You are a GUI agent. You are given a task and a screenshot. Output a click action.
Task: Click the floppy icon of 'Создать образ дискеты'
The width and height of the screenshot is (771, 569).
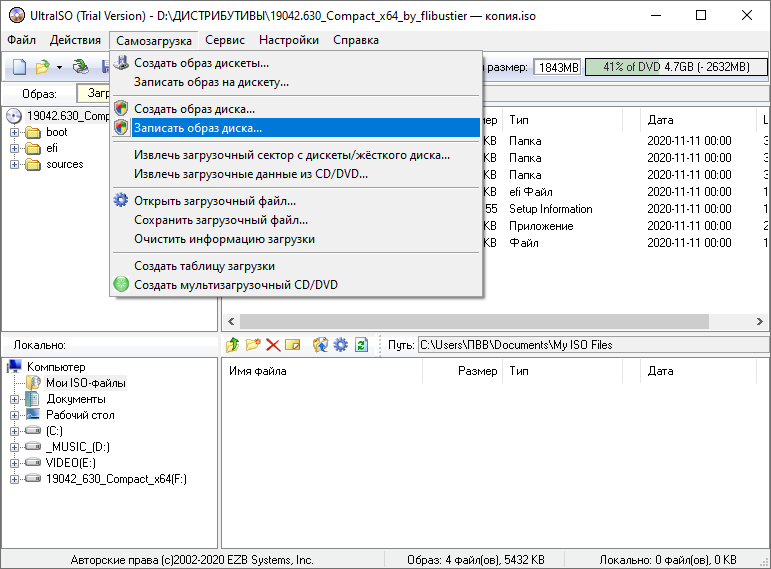(x=121, y=62)
